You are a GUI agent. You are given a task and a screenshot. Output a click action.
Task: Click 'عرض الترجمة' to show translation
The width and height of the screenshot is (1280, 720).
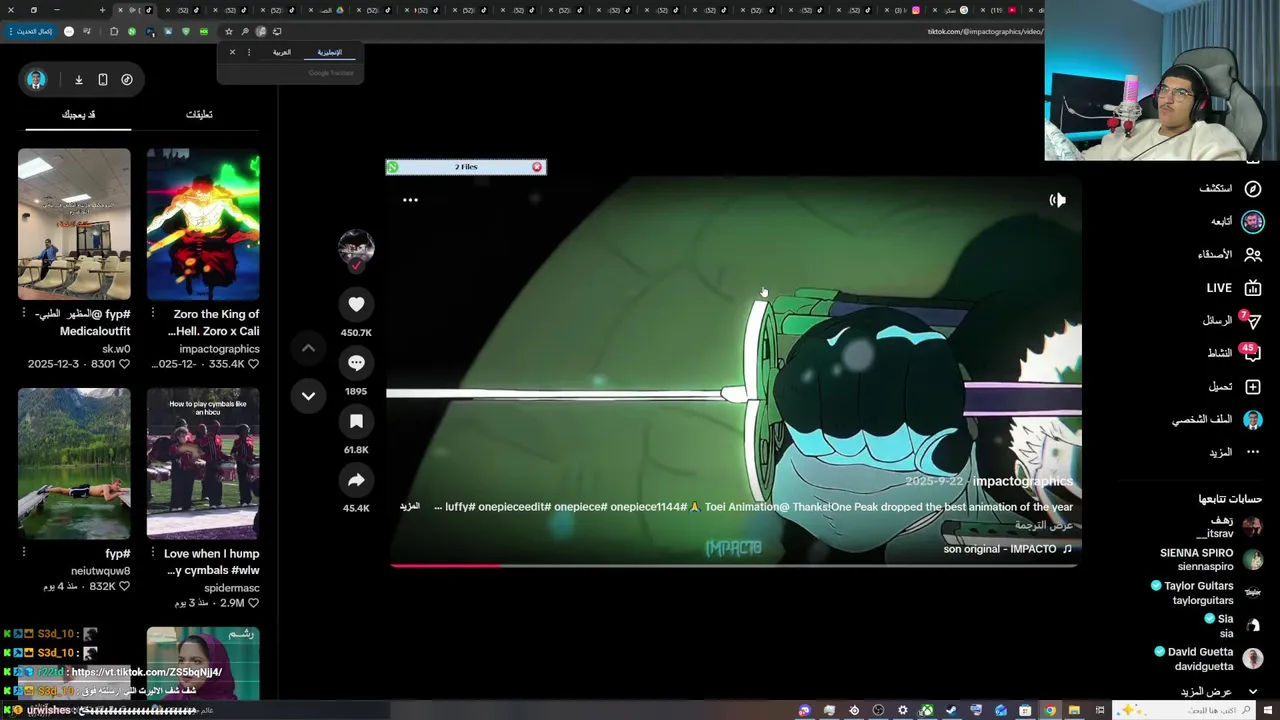(1044, 525)
